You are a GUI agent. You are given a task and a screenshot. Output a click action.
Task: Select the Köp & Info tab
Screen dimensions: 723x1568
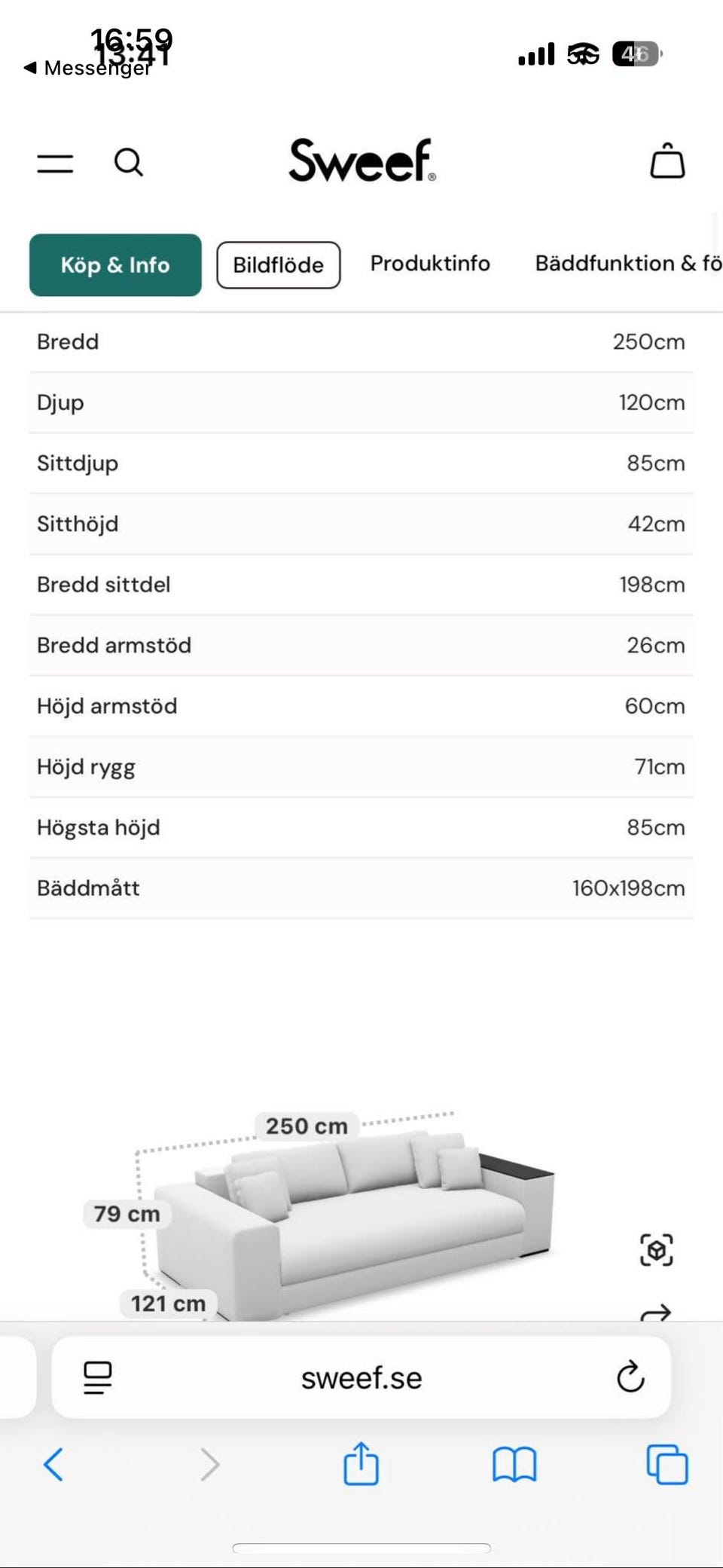tap(115, 265)
